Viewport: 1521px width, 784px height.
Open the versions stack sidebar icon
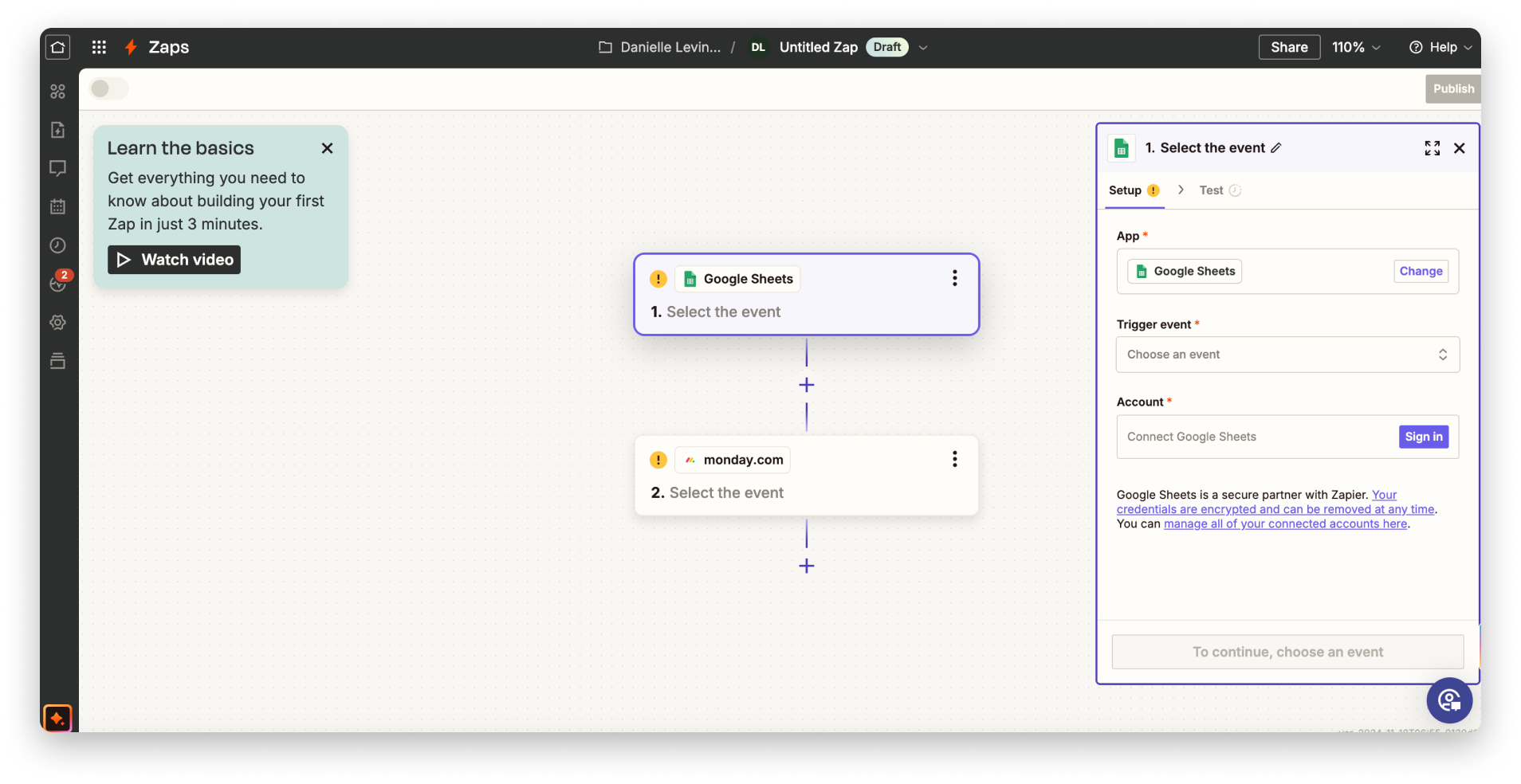(x=58, y=361)
